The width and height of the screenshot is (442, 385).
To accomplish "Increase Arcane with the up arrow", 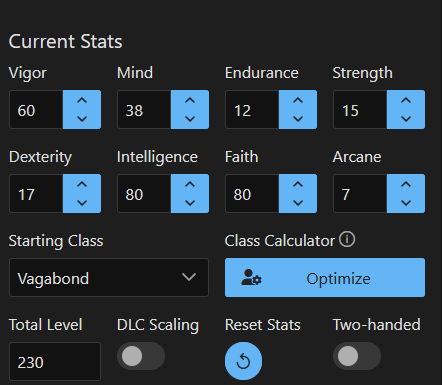I will [x=406, y=184].
